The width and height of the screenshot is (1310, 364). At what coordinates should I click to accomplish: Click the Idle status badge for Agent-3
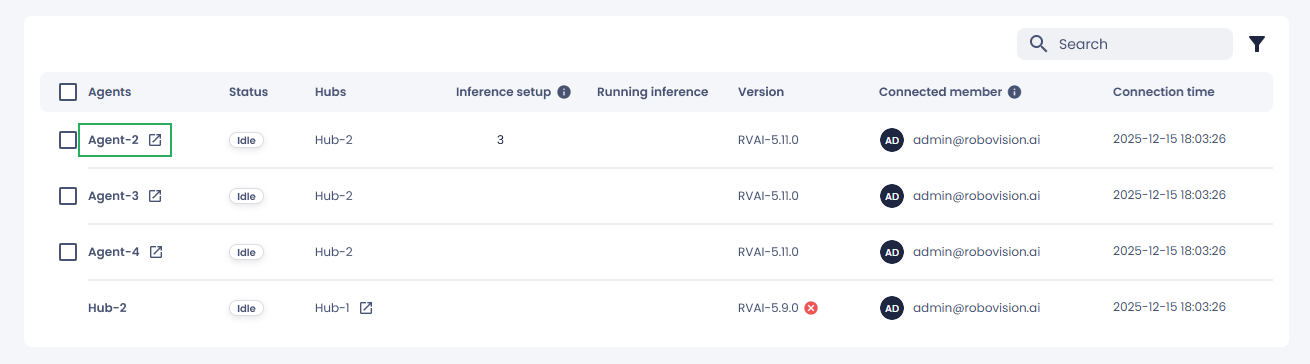click(246, 196)
